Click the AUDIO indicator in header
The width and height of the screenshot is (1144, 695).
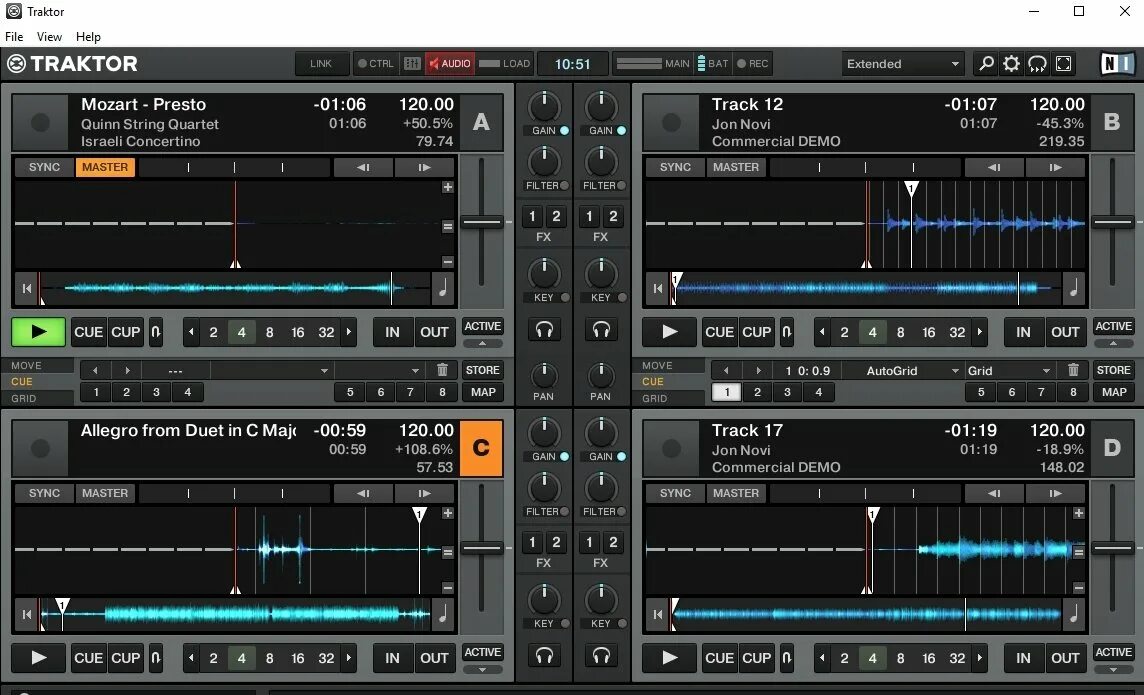pyautogui.click(x=450, y=63)
